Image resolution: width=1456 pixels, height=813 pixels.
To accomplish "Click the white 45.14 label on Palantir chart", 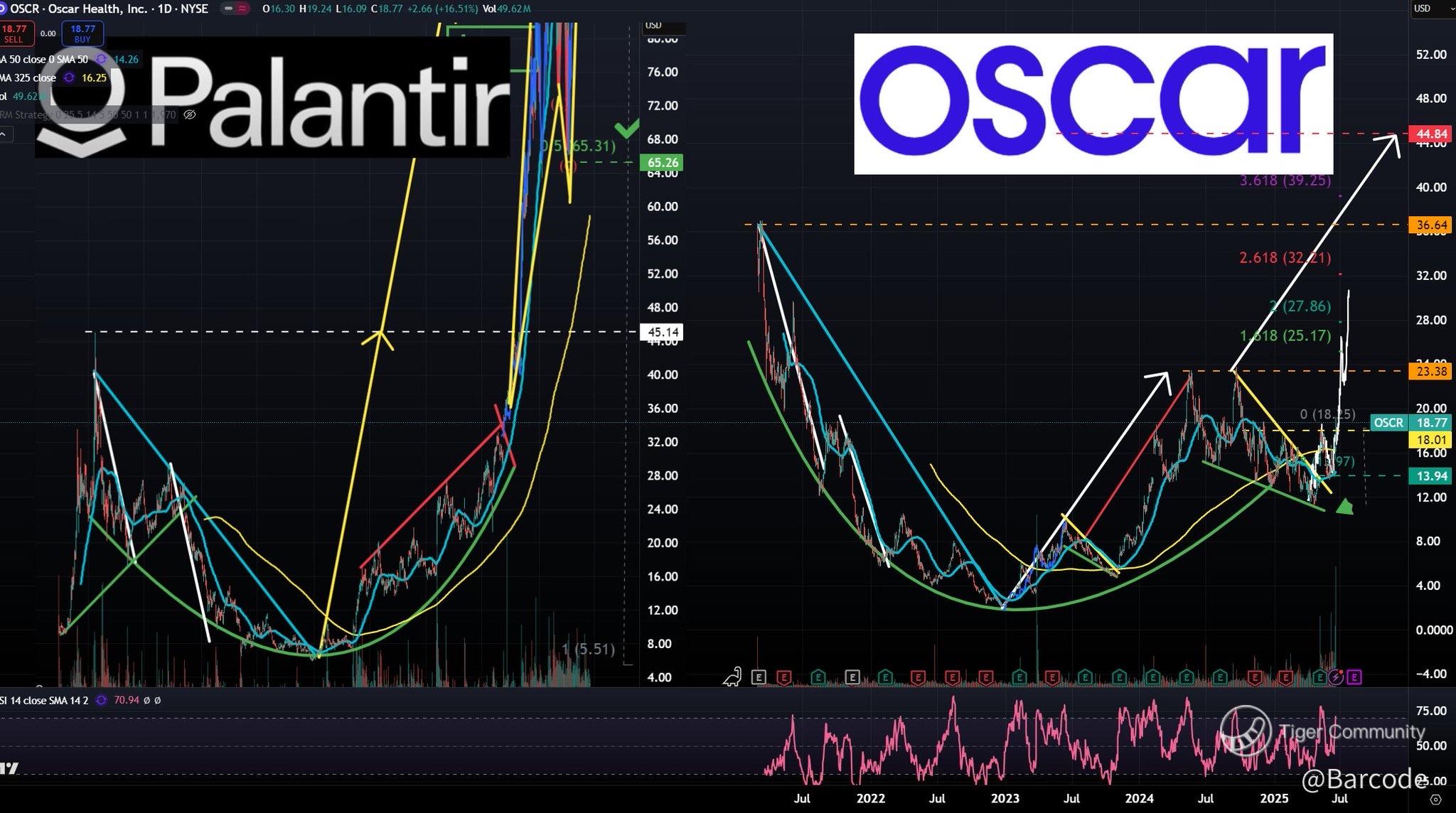I will click(661, 332).
